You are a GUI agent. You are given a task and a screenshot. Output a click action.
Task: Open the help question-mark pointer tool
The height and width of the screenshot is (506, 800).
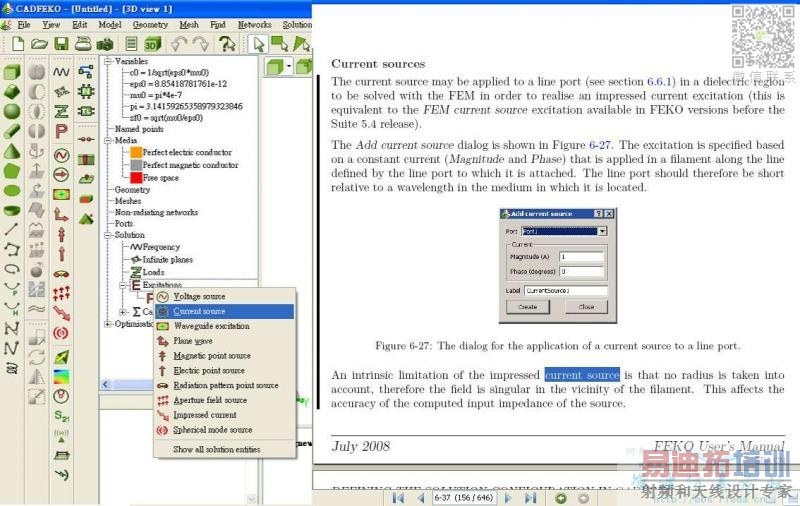click(x=227, y=44)
